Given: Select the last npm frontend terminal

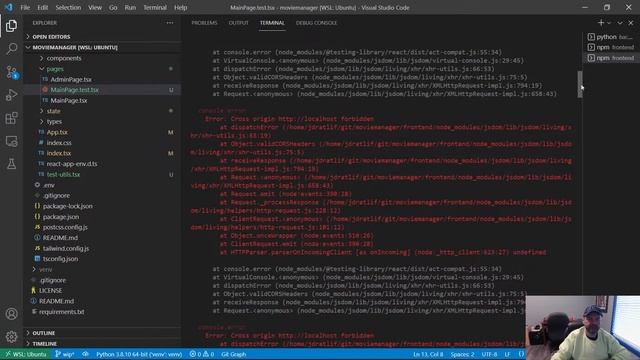Looking at the screenshot, I should [x=611, y=58].
